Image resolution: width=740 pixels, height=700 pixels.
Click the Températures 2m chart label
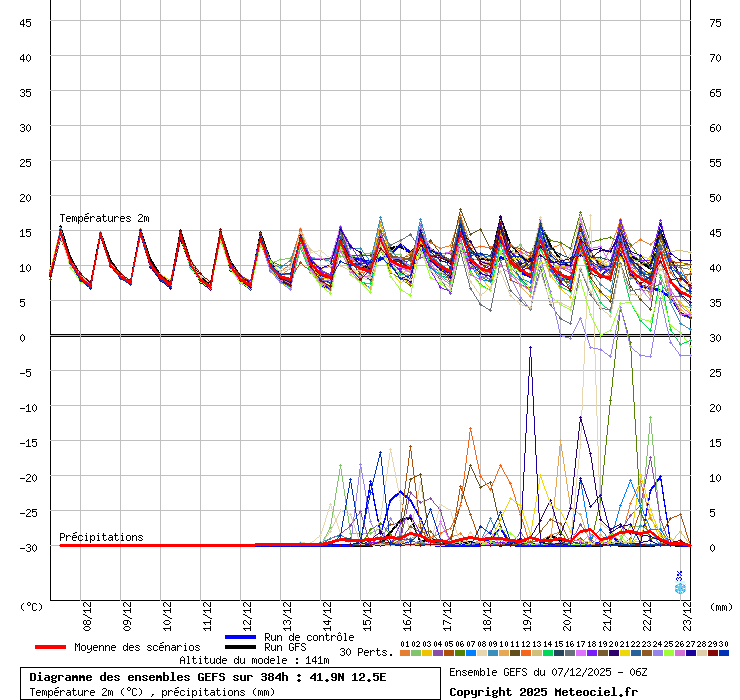click(x=104, y=218)
